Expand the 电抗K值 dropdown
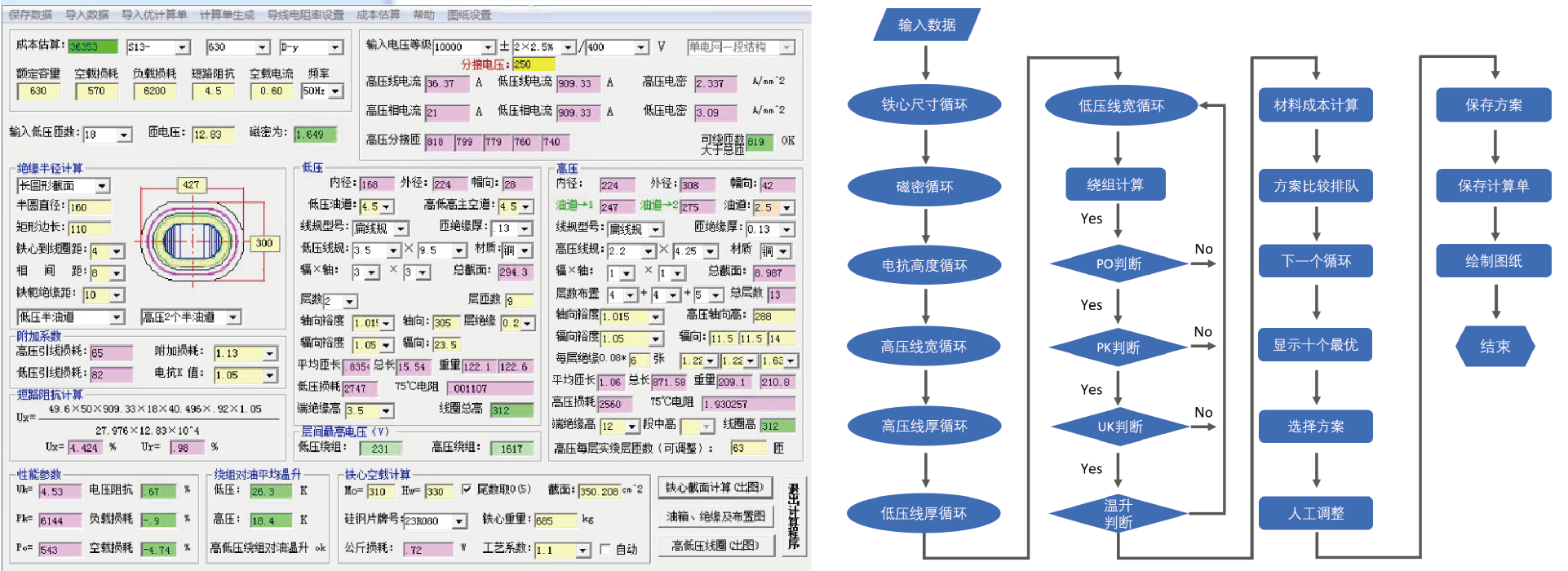This screenshot has width=1568, height=571. click(x=270, y=375)
